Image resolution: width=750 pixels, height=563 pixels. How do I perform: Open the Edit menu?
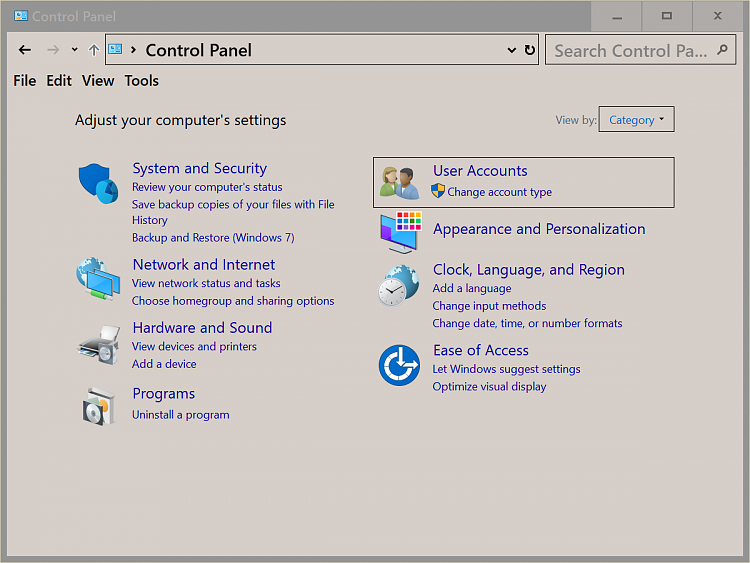click(59, 81)
